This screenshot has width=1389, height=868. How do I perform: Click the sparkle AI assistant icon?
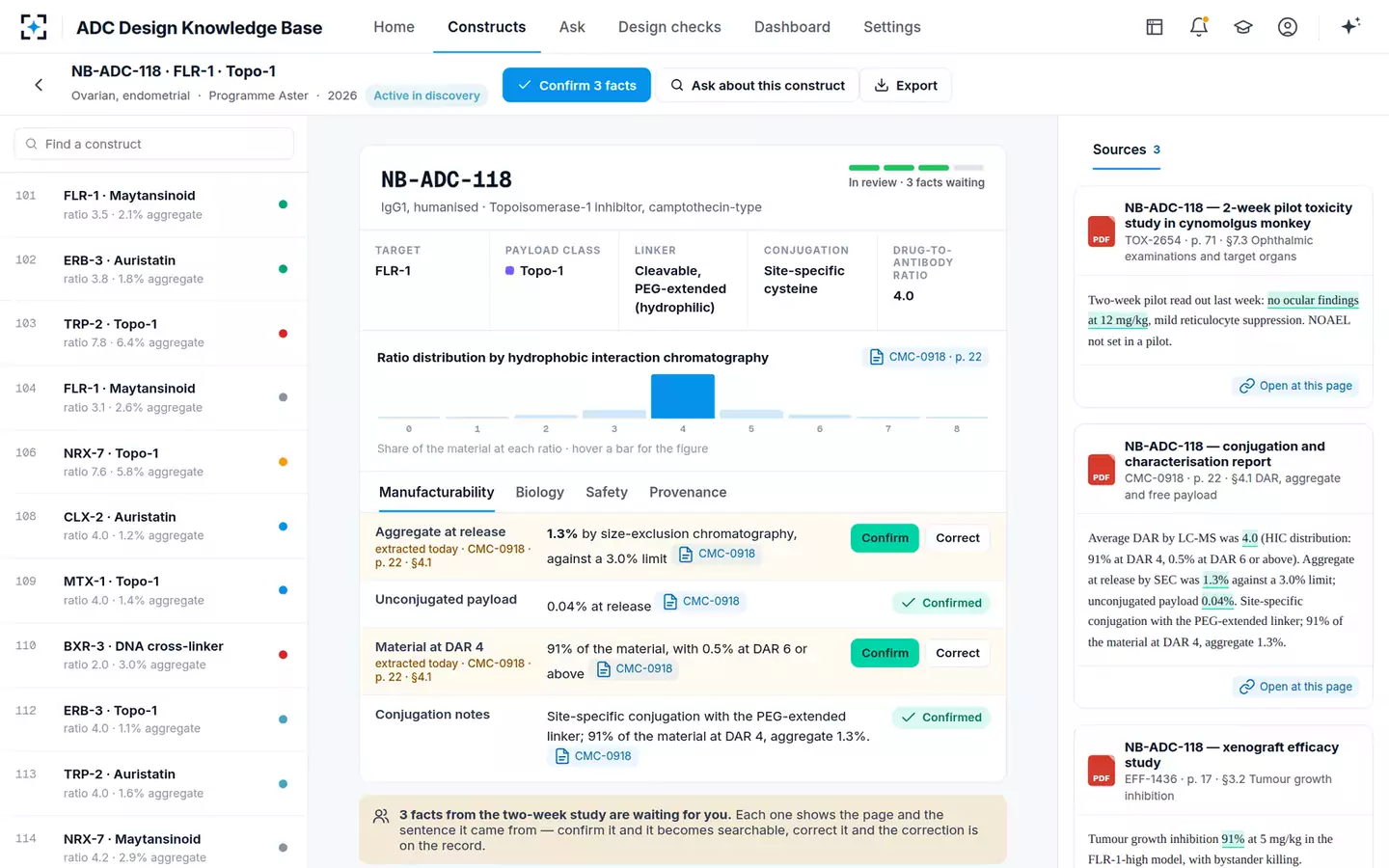pos(1350,26)
